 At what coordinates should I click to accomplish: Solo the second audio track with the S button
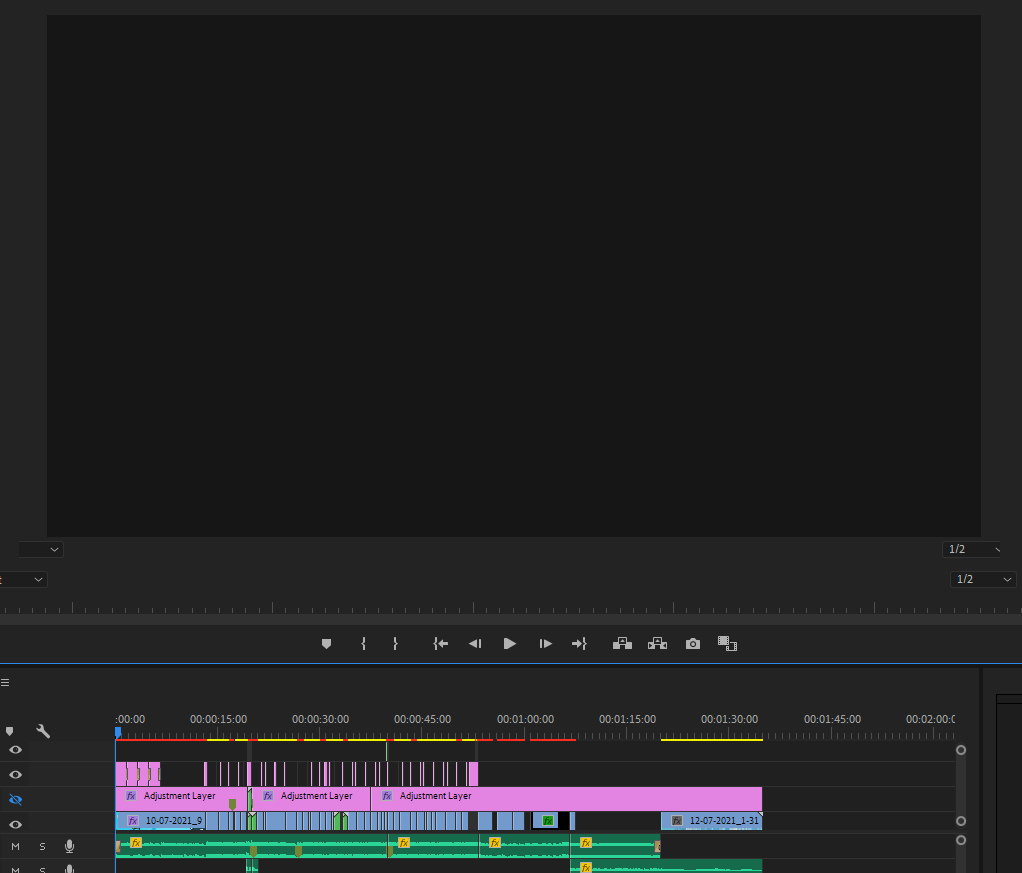41,869
